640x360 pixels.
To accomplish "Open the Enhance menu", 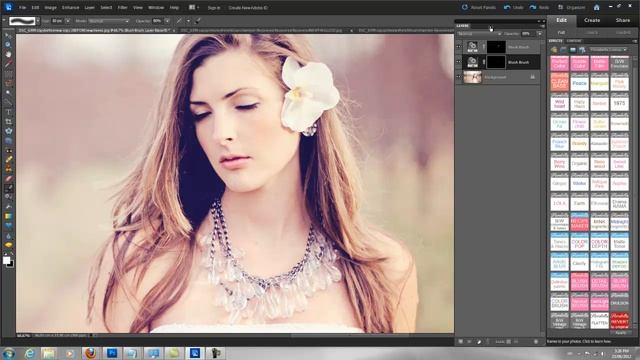I will 70,7.
